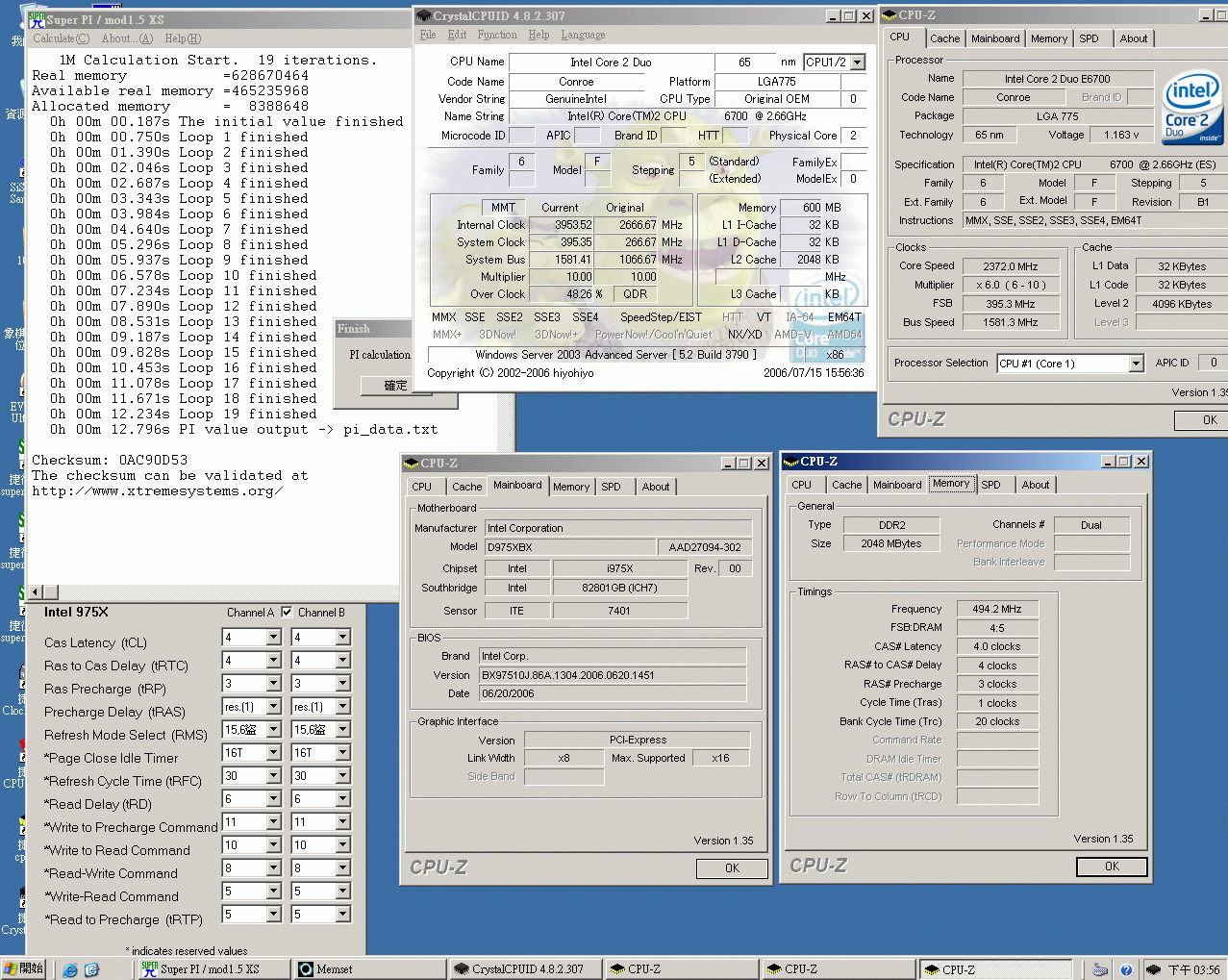Expand Refresh Cycle Time Channel A dropdown
1228x980 pixels.
[274, 776]
